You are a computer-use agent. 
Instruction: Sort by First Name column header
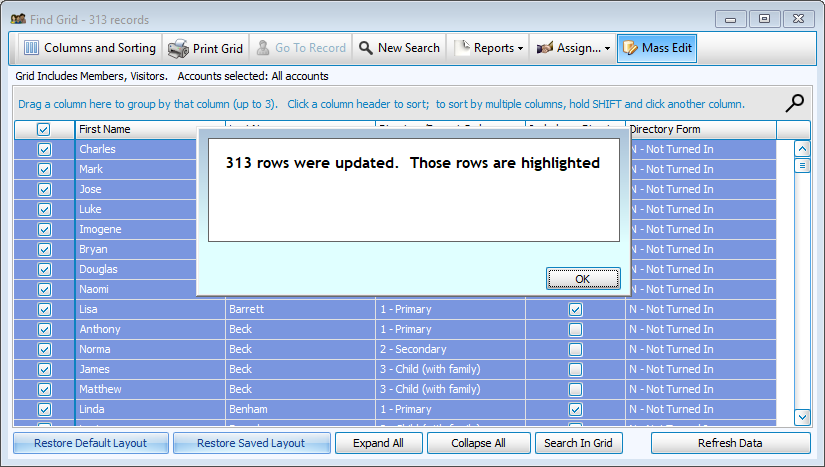(150, 129)
